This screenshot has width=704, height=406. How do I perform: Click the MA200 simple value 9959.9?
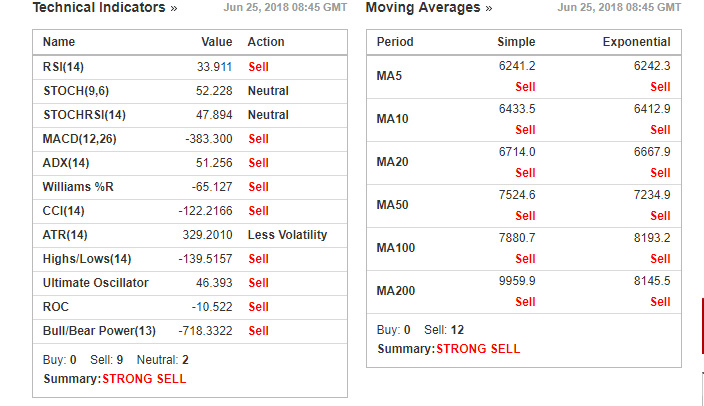click(x=517, y=281)
